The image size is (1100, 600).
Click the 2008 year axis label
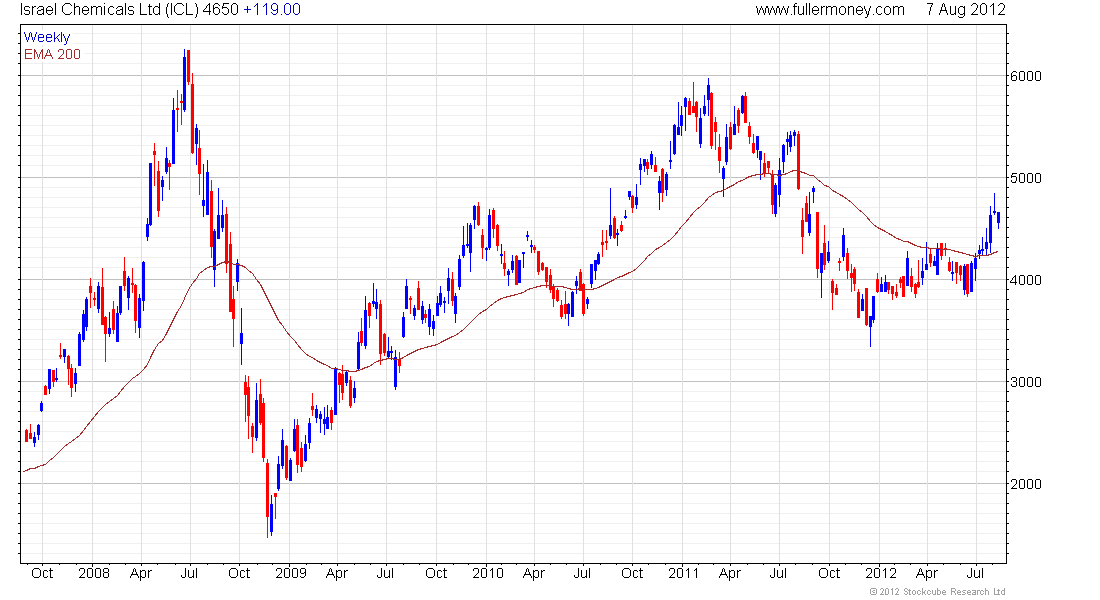(94, 573)
